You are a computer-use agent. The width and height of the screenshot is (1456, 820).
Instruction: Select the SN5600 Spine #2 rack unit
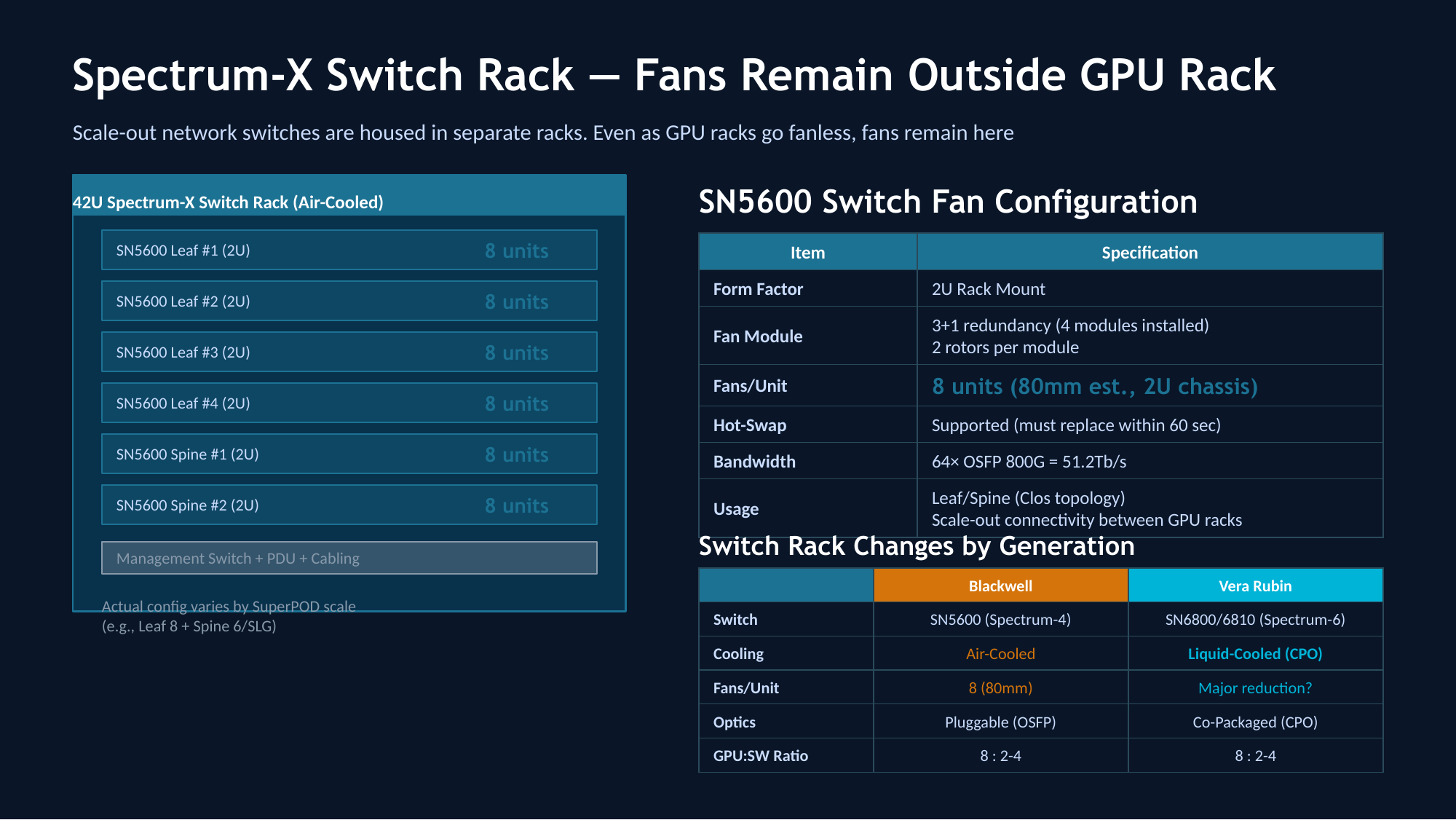(349, 505)
